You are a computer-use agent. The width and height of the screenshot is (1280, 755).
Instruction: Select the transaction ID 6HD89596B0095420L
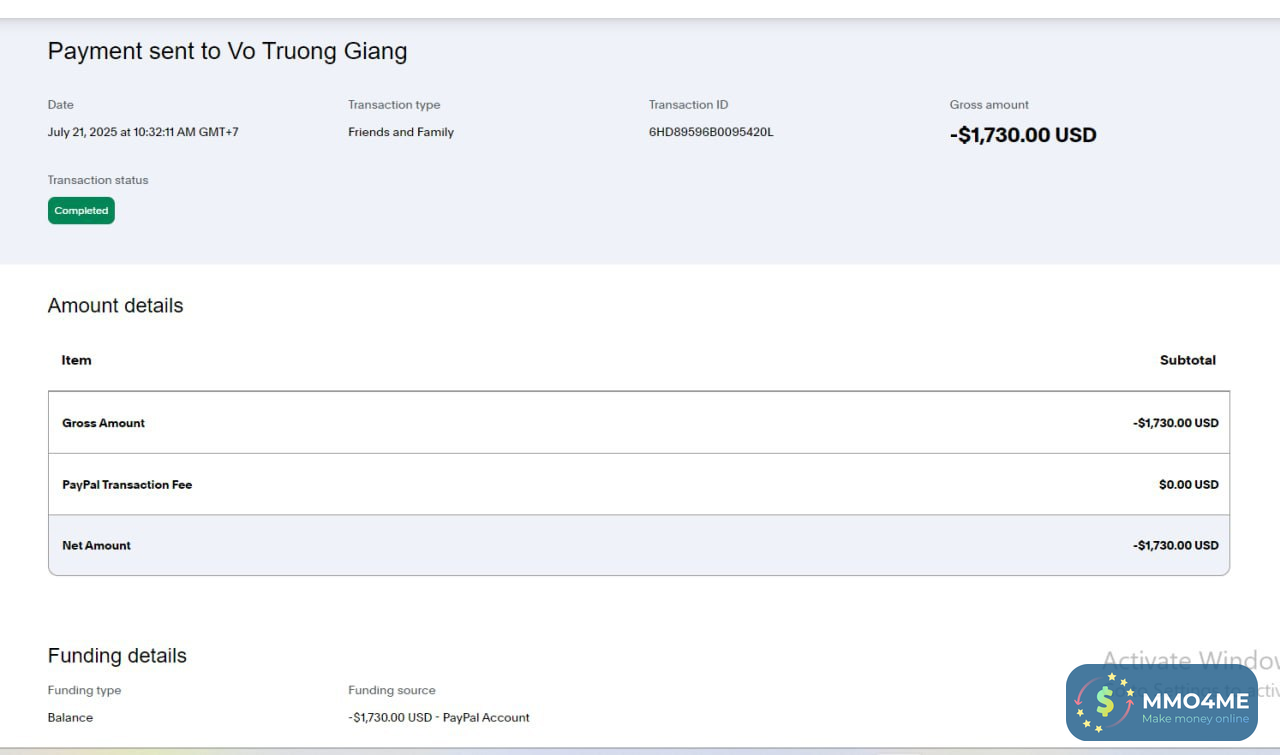coord(711,132)
